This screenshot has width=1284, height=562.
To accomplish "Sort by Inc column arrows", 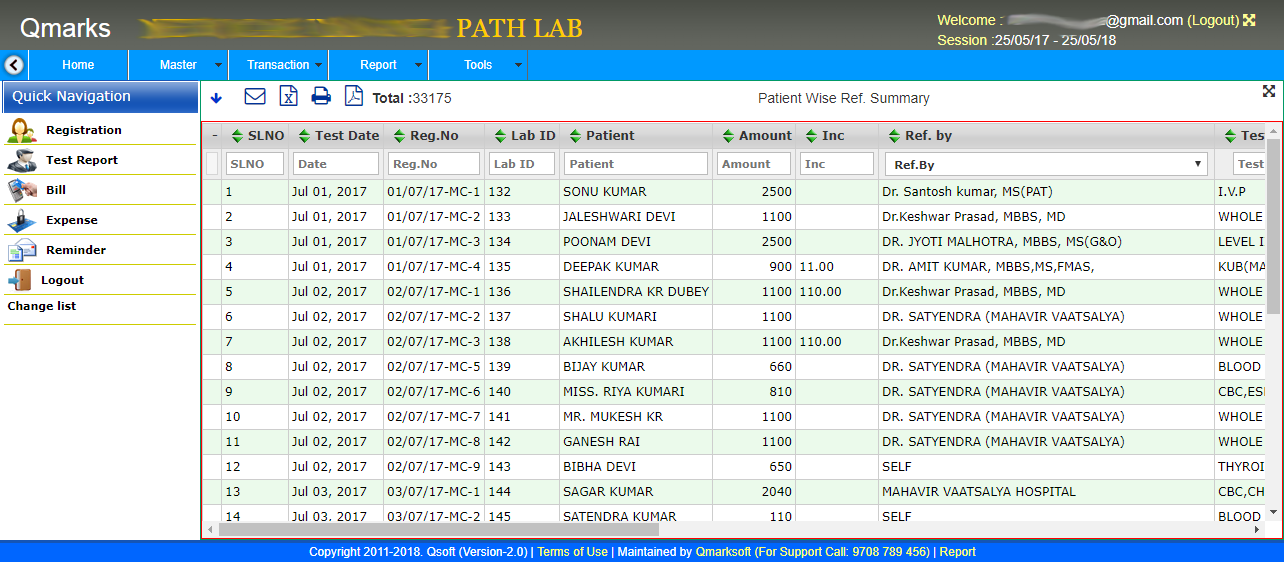I will [811, 136].
